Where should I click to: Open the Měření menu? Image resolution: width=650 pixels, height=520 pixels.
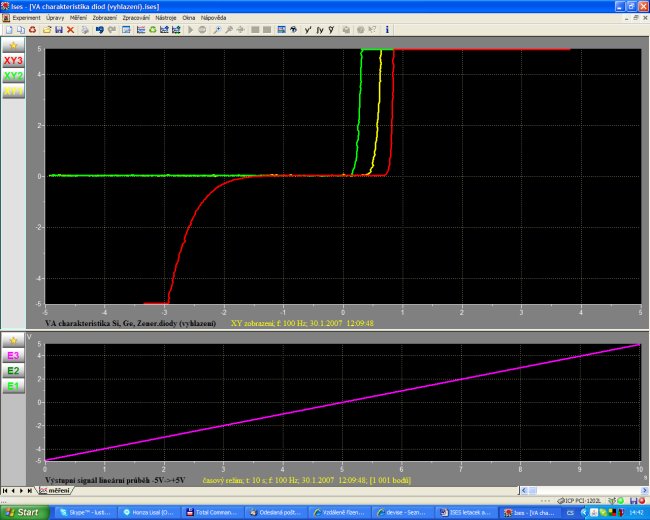(x=78, y=18)
